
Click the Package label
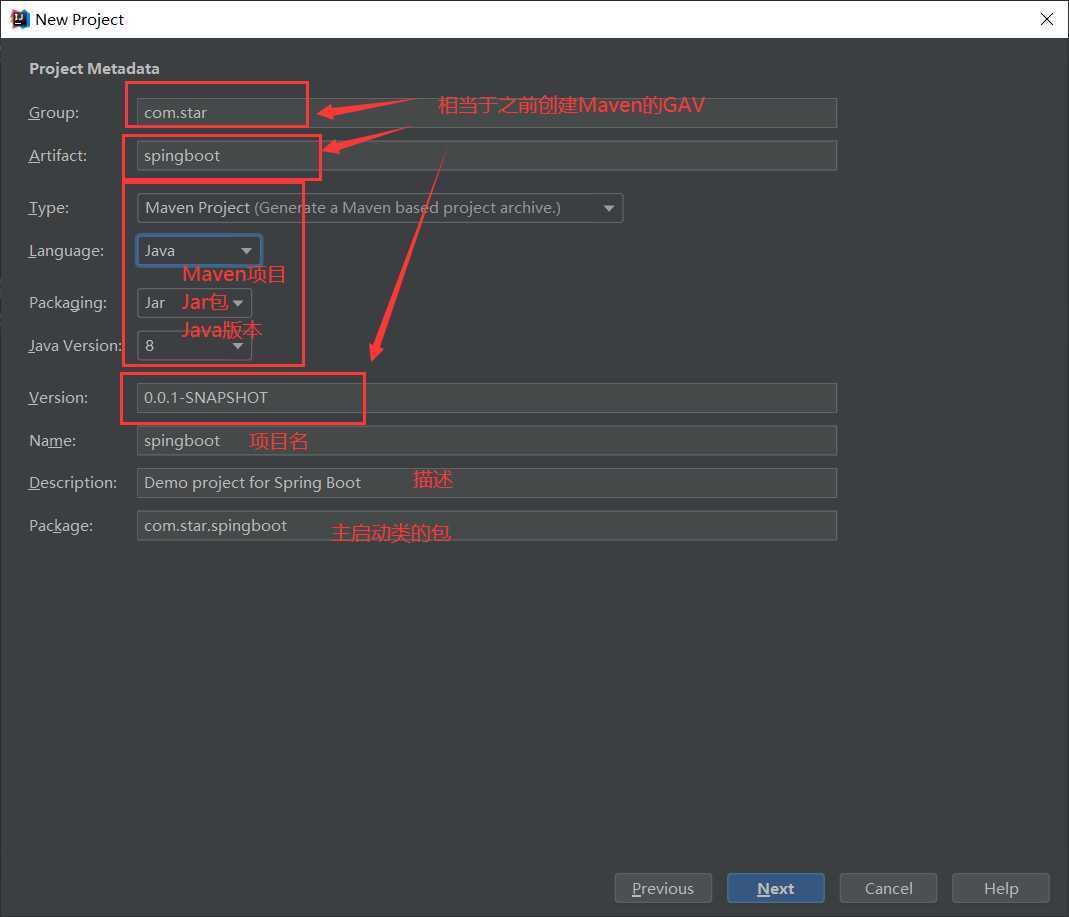click(61, 526)
